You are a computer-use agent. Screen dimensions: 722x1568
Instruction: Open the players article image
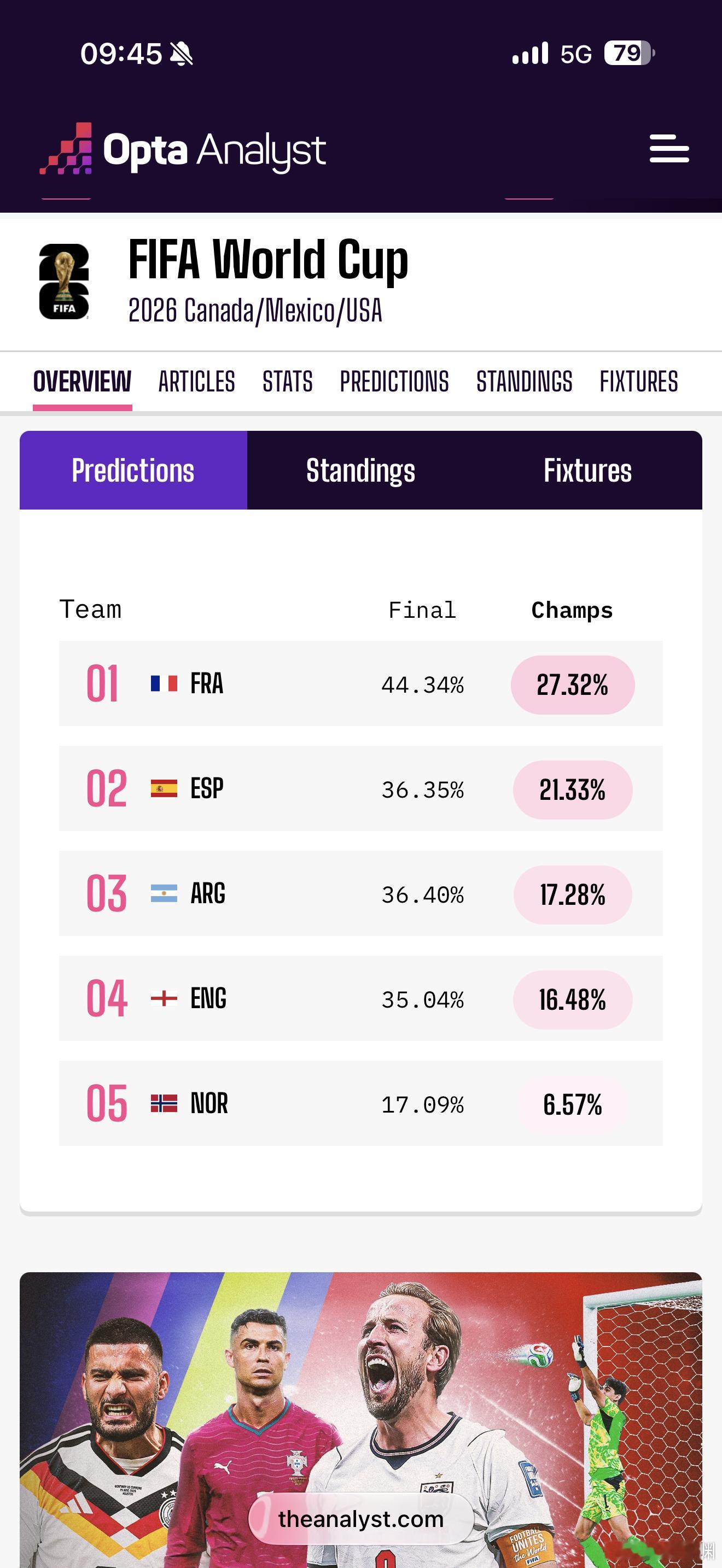click(361, 1419)
